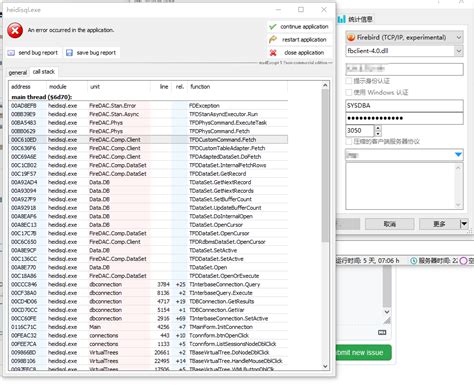Select the TFDCustomTableAdapter.Fetch row

[x=149, y=148]
